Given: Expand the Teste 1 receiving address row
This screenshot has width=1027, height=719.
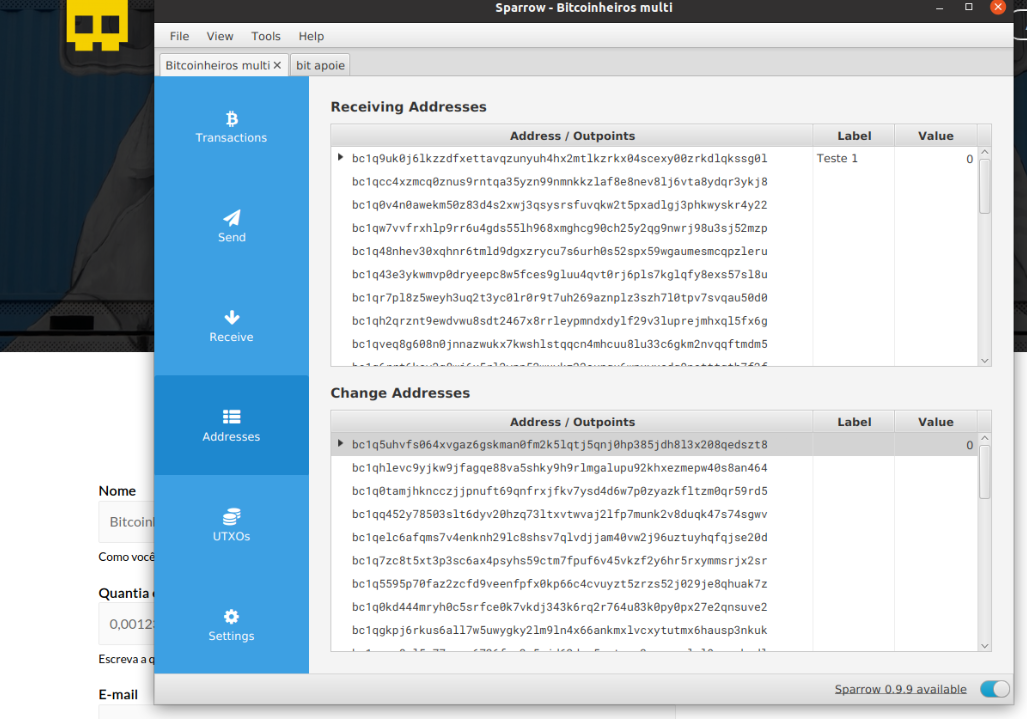Looking at the screenshot, I should point(340,157).
